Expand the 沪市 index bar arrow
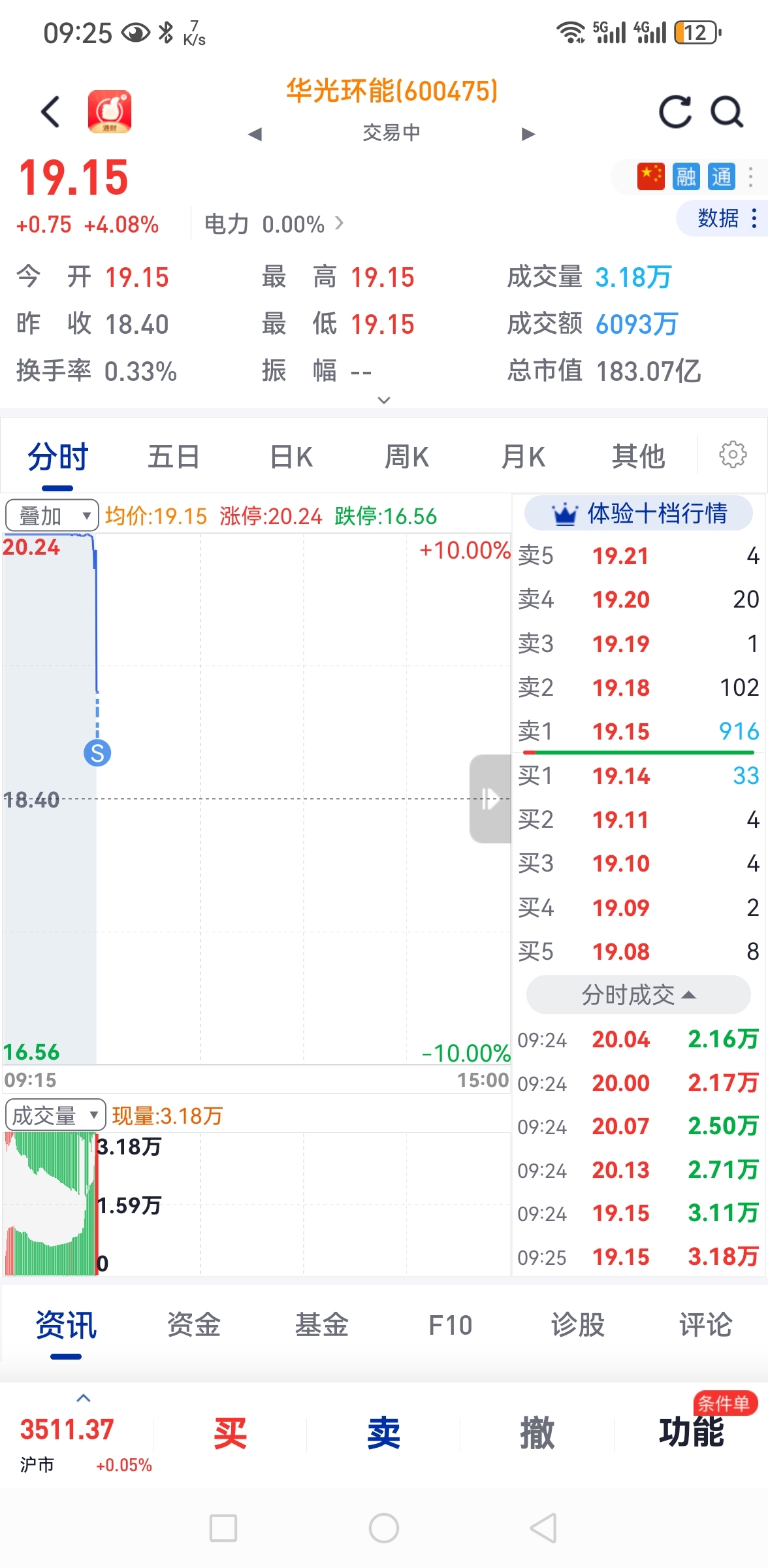 [83, 1397]
